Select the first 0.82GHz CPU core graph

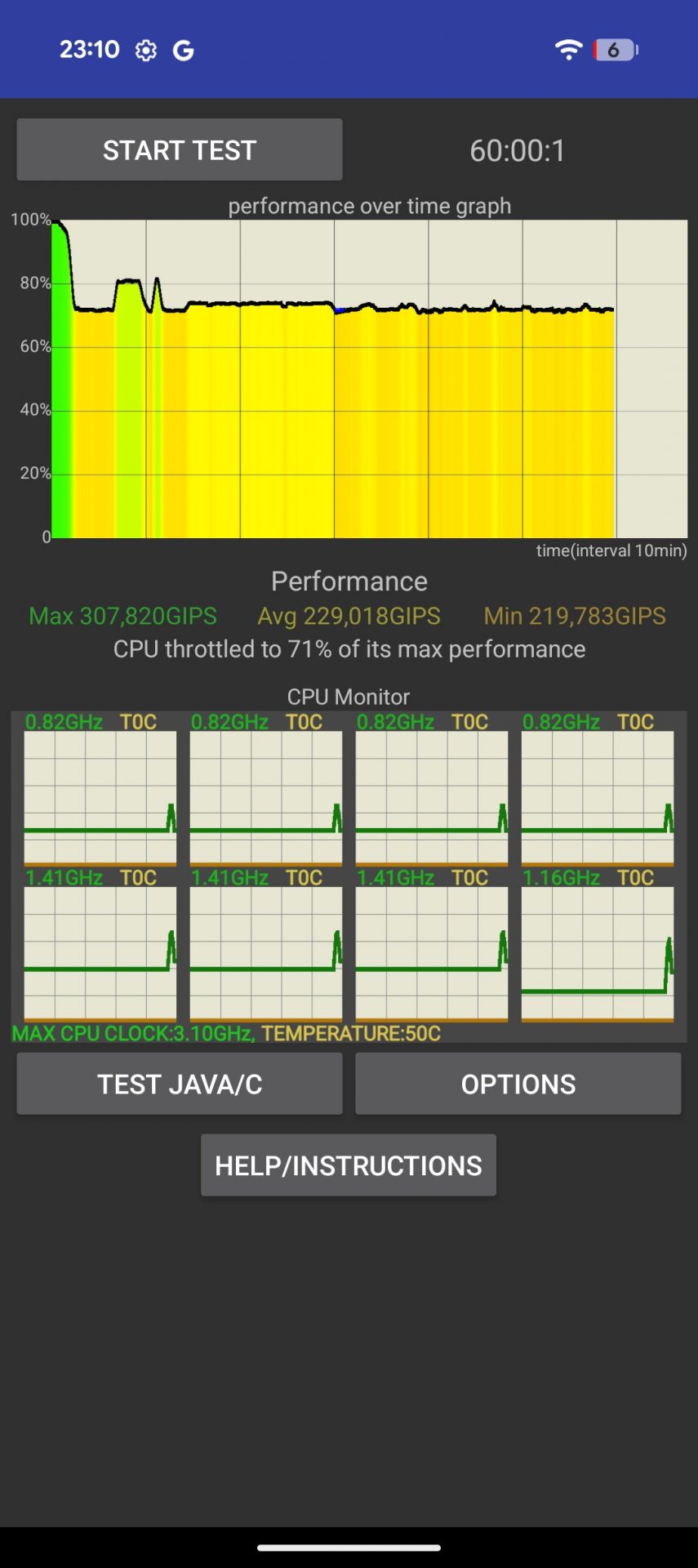[100, 796]
